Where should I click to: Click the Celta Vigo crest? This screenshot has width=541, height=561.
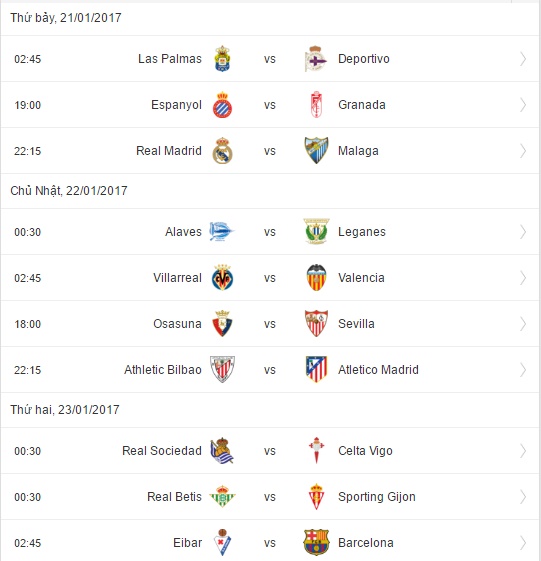click(x=316, y=450)
